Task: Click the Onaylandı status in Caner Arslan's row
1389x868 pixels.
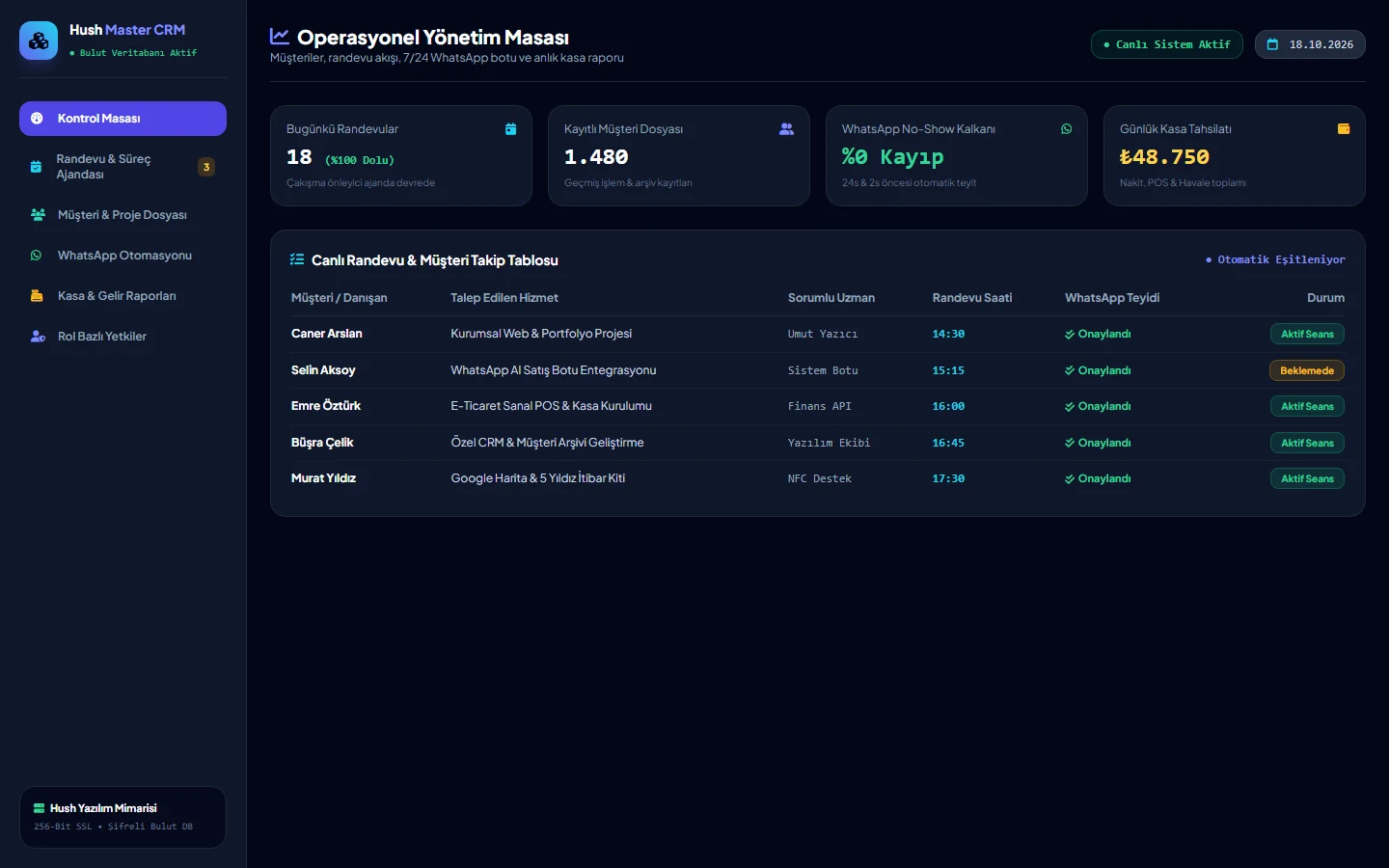Action: 1098,334
